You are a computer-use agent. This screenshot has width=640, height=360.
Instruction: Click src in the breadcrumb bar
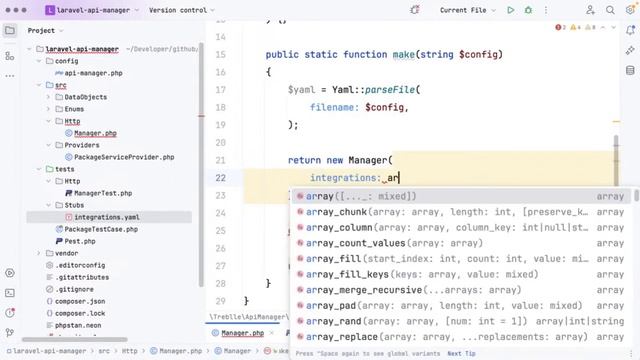[x=104, y=351]
